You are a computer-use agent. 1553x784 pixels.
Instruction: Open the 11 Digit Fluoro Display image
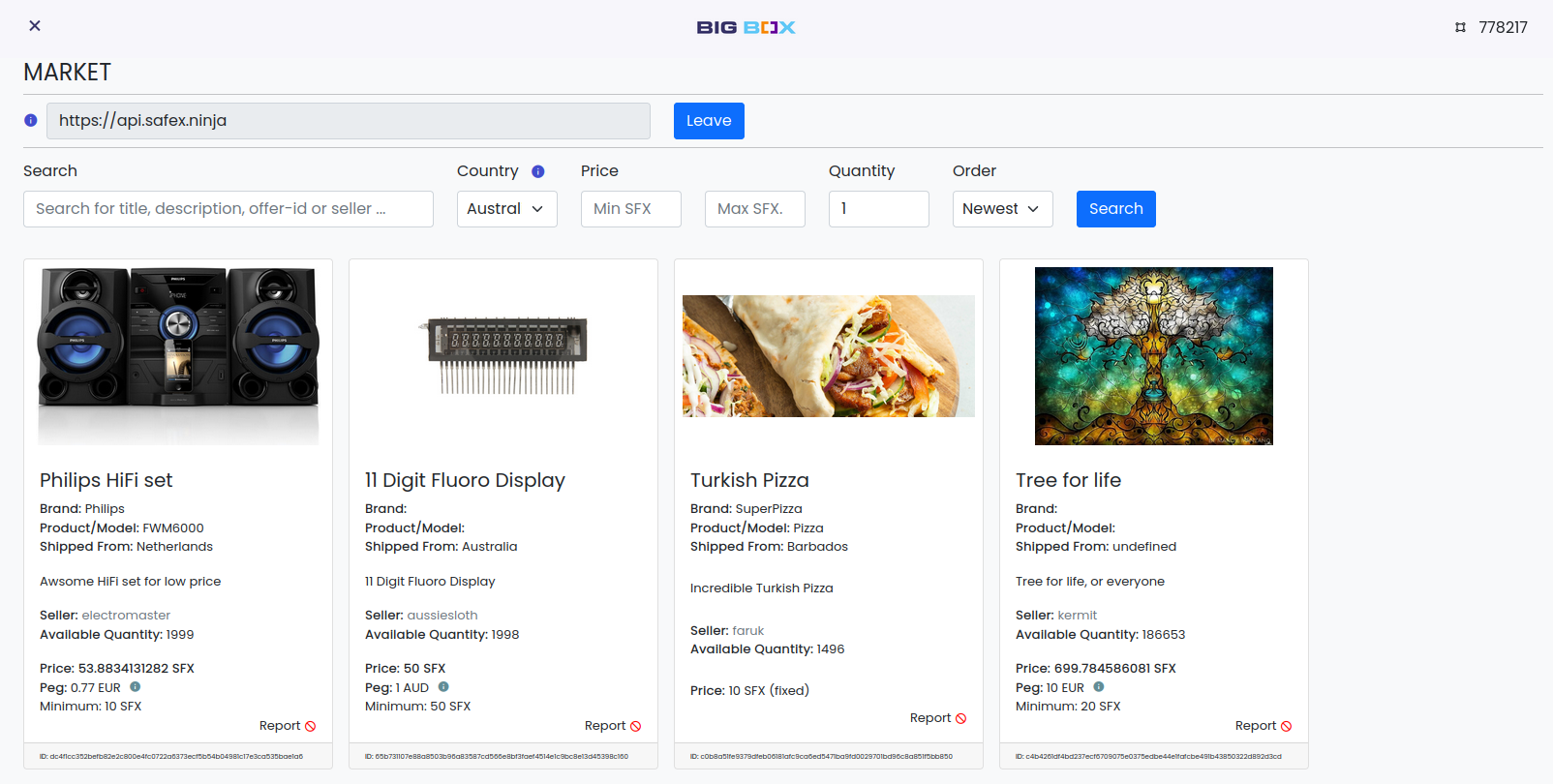(x=503, y=356)
